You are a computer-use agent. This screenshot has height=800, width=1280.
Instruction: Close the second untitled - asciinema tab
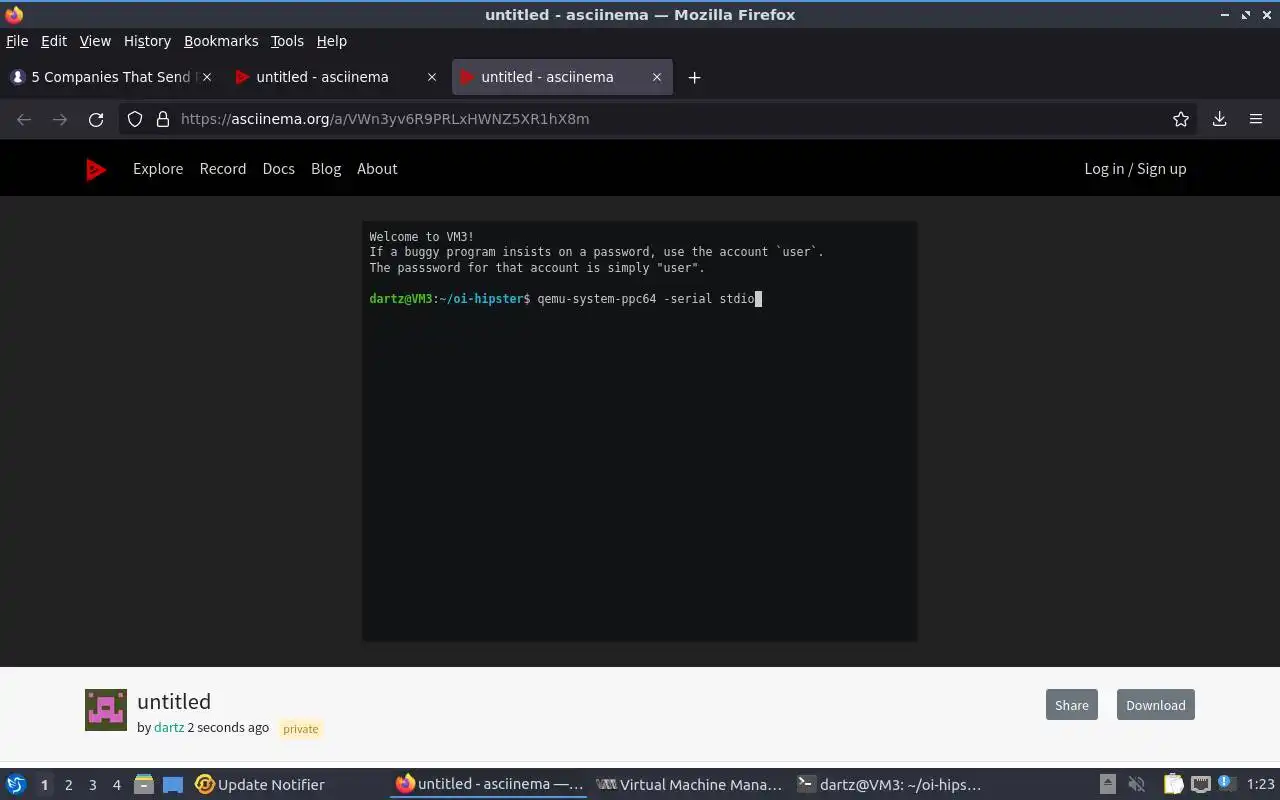point(432,77)
